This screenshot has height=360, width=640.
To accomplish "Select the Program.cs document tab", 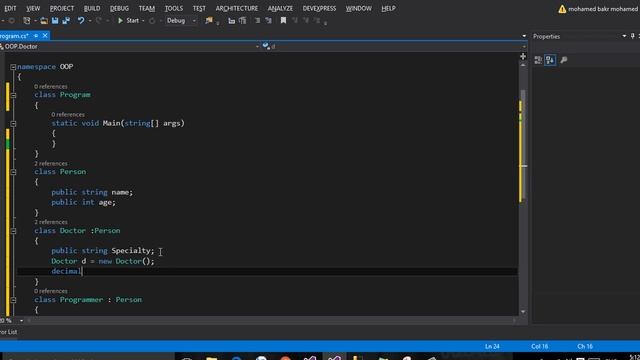I will click(15, 36).
